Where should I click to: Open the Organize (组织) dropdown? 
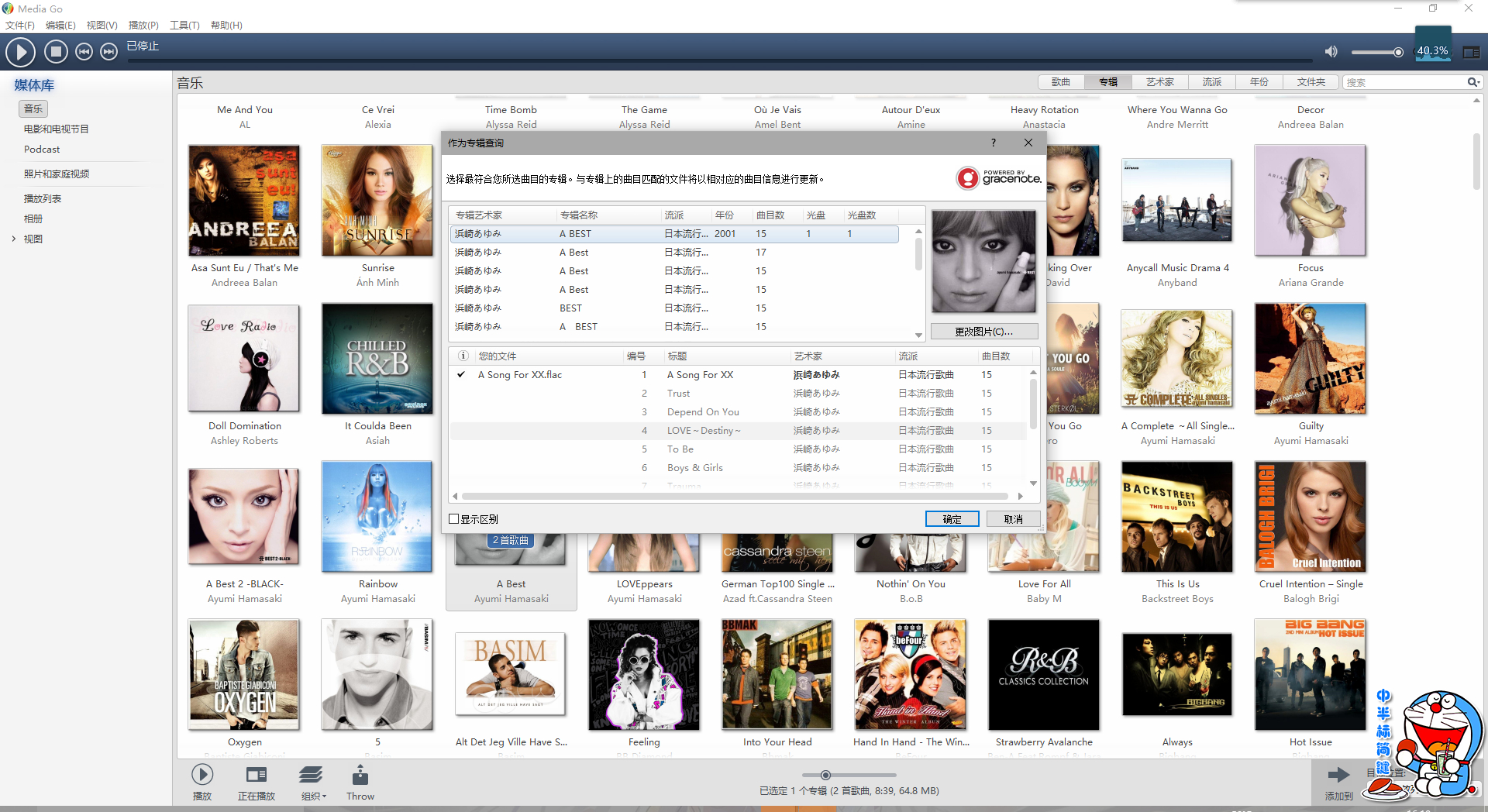313,782
